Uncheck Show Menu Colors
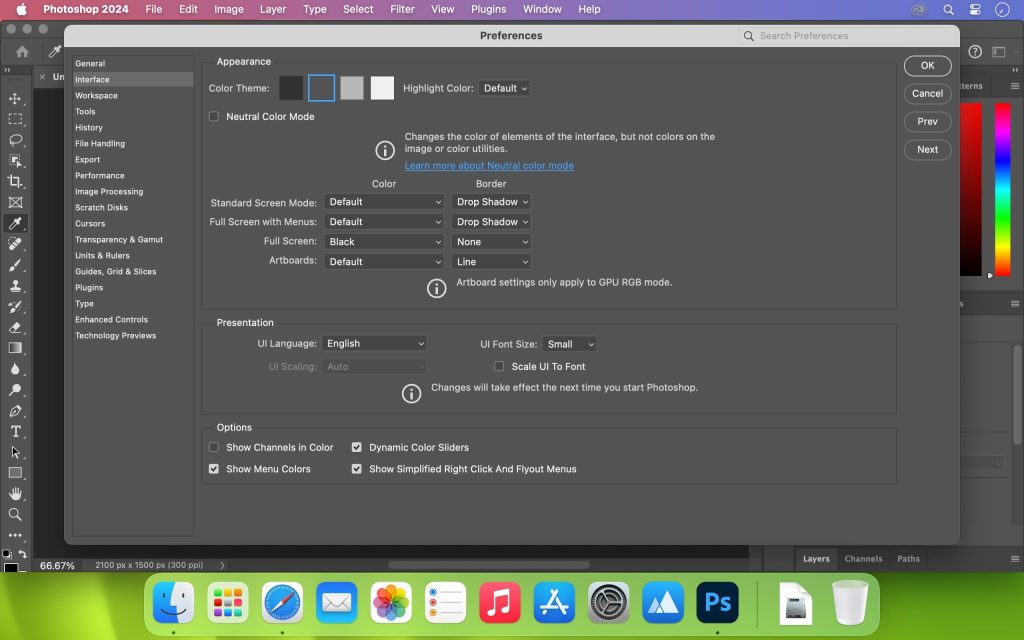This screenshot has height=640, width=1024. point(213,468)
